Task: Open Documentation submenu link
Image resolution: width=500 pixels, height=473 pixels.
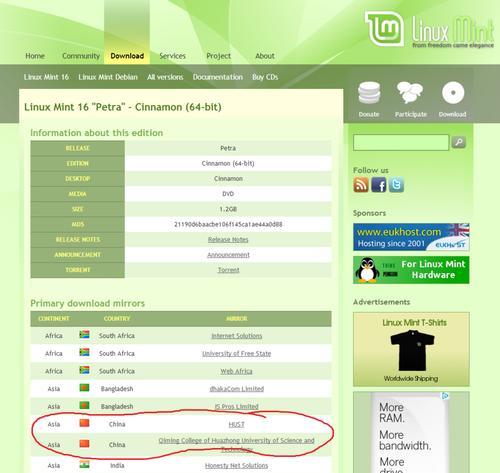Action: [x=218, y=77]
